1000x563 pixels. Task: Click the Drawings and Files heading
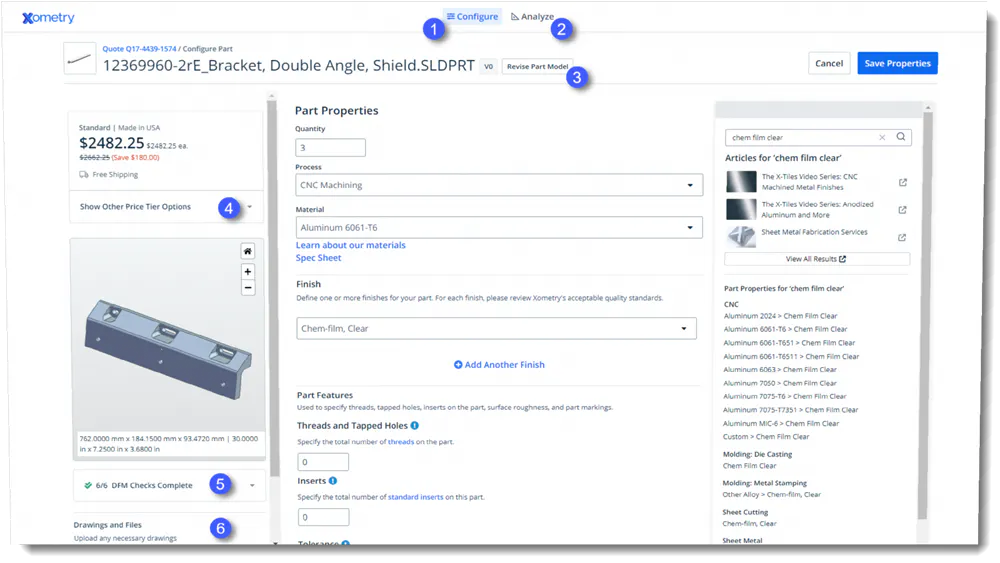pyautogui.click(x=107, y=525)
